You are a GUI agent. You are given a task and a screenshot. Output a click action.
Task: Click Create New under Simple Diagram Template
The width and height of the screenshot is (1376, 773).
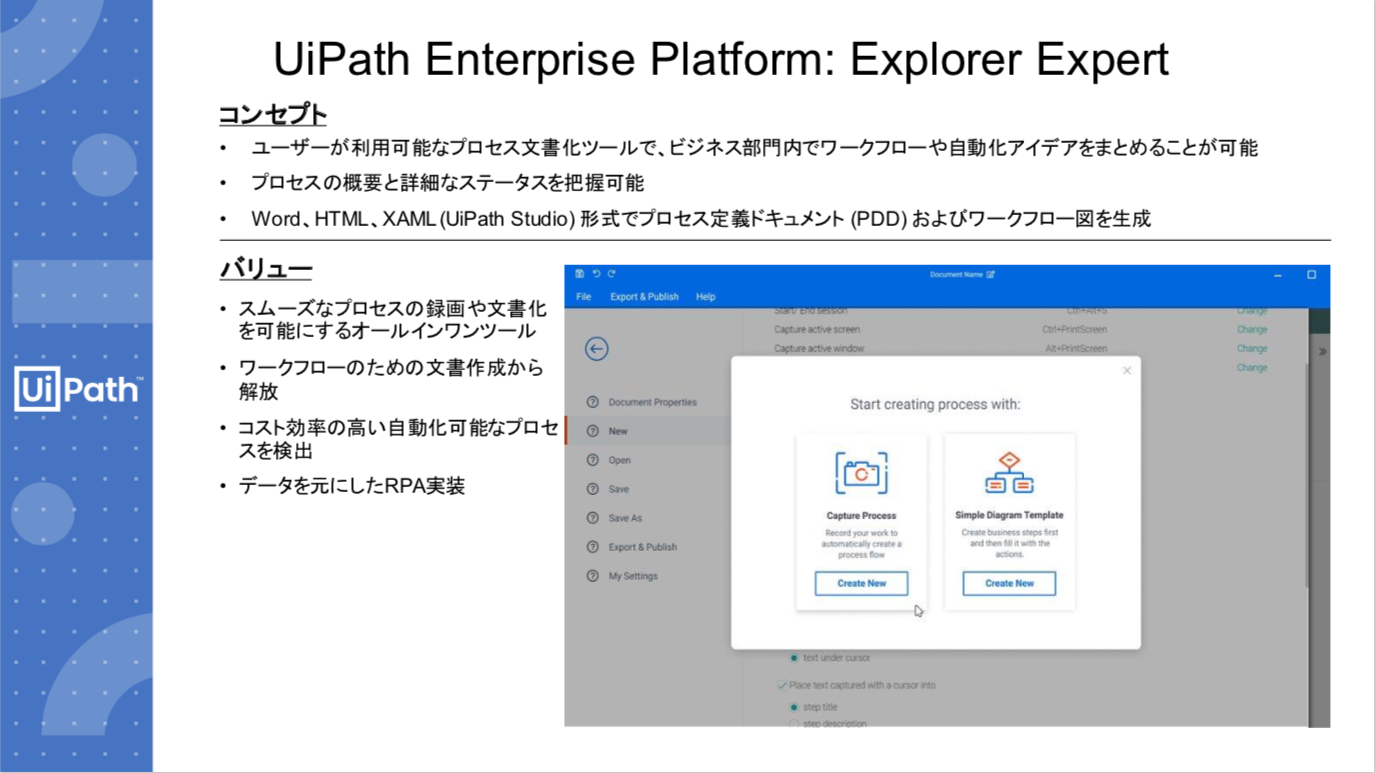[x=1009, y=583]
